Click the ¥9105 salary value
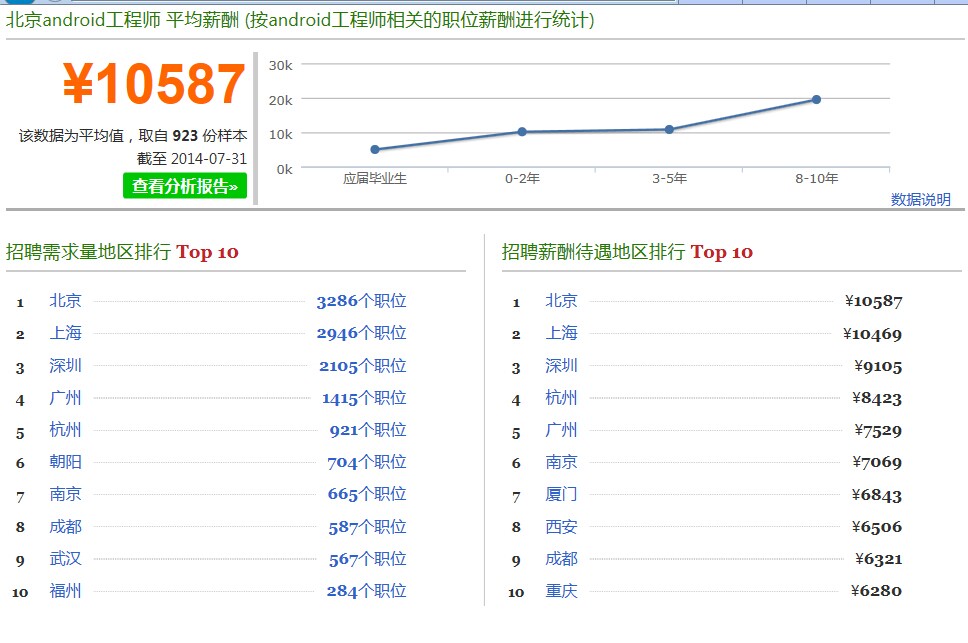This screenshot has height=643, width=968. tap(878, 366)
